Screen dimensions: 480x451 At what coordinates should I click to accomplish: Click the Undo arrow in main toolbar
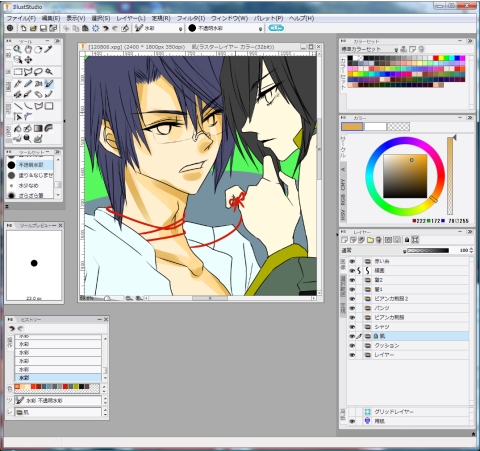(105, 28)
